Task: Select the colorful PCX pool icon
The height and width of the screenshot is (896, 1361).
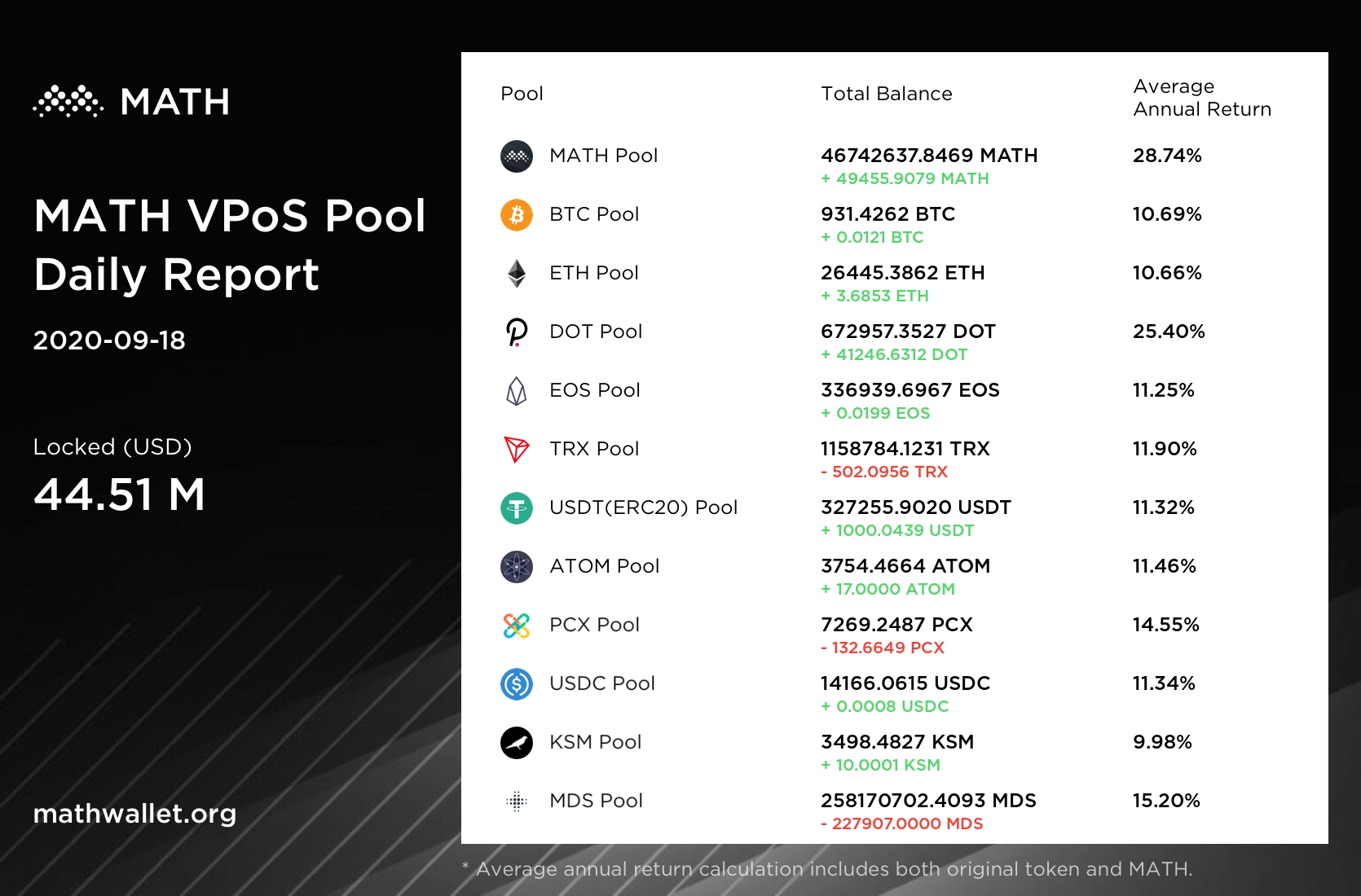Action: pos(516,626)
